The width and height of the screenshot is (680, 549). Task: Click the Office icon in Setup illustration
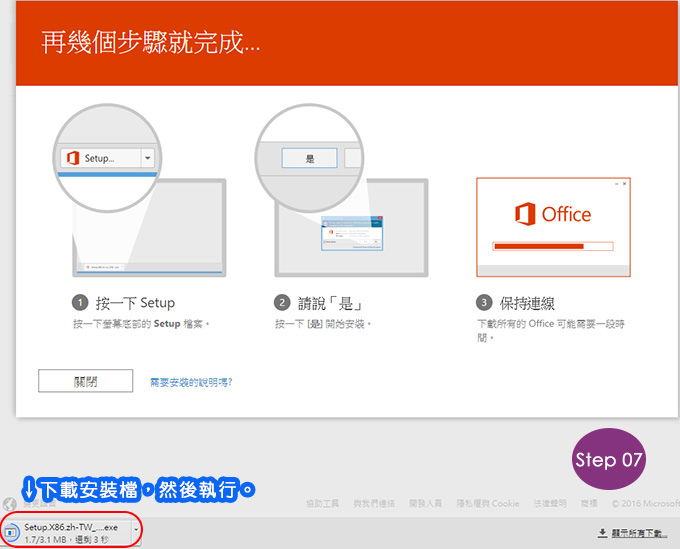point(72,158)
